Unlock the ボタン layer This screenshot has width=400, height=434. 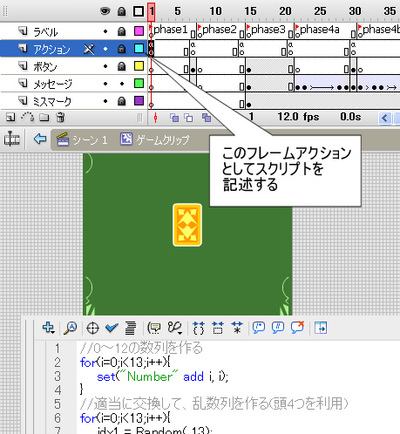point(122,66)
